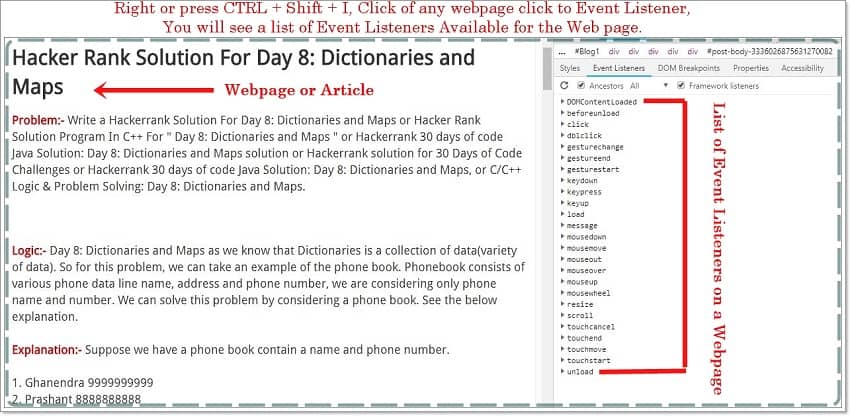This screenshot has width=850, height=416.
Task: Click the Problem:- heading text
Action: pyautogui.click(x=38, y=120)
